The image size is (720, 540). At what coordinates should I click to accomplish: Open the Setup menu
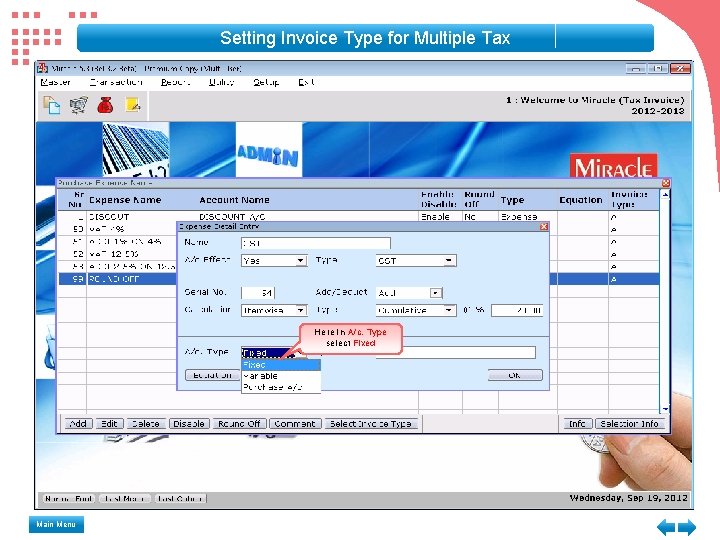(x=266, y=82)
